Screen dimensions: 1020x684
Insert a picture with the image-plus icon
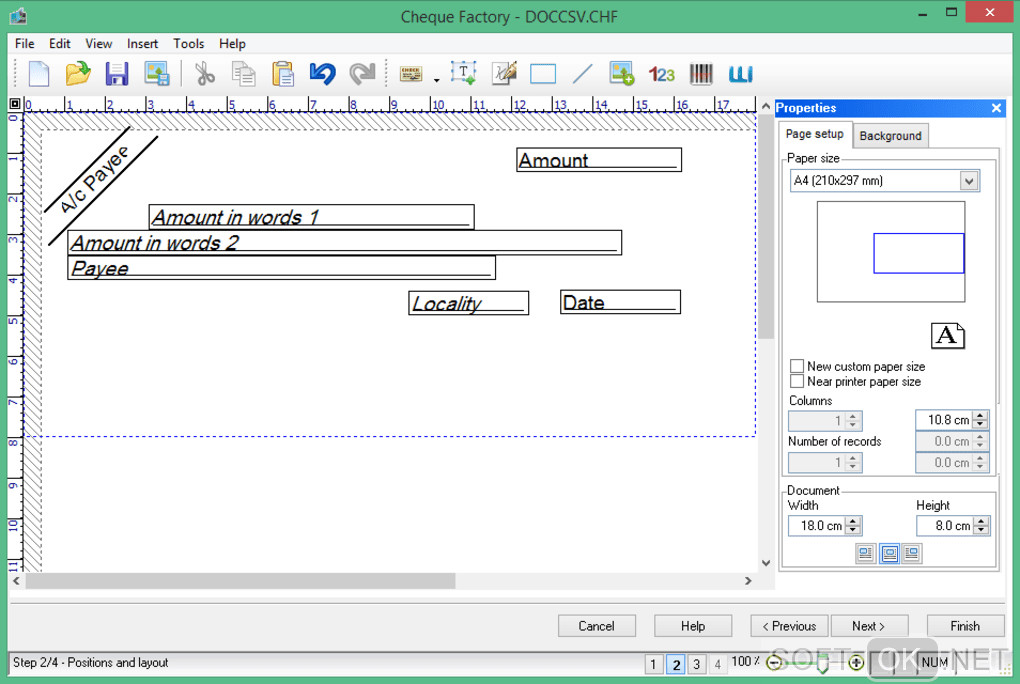pos(622,74)
